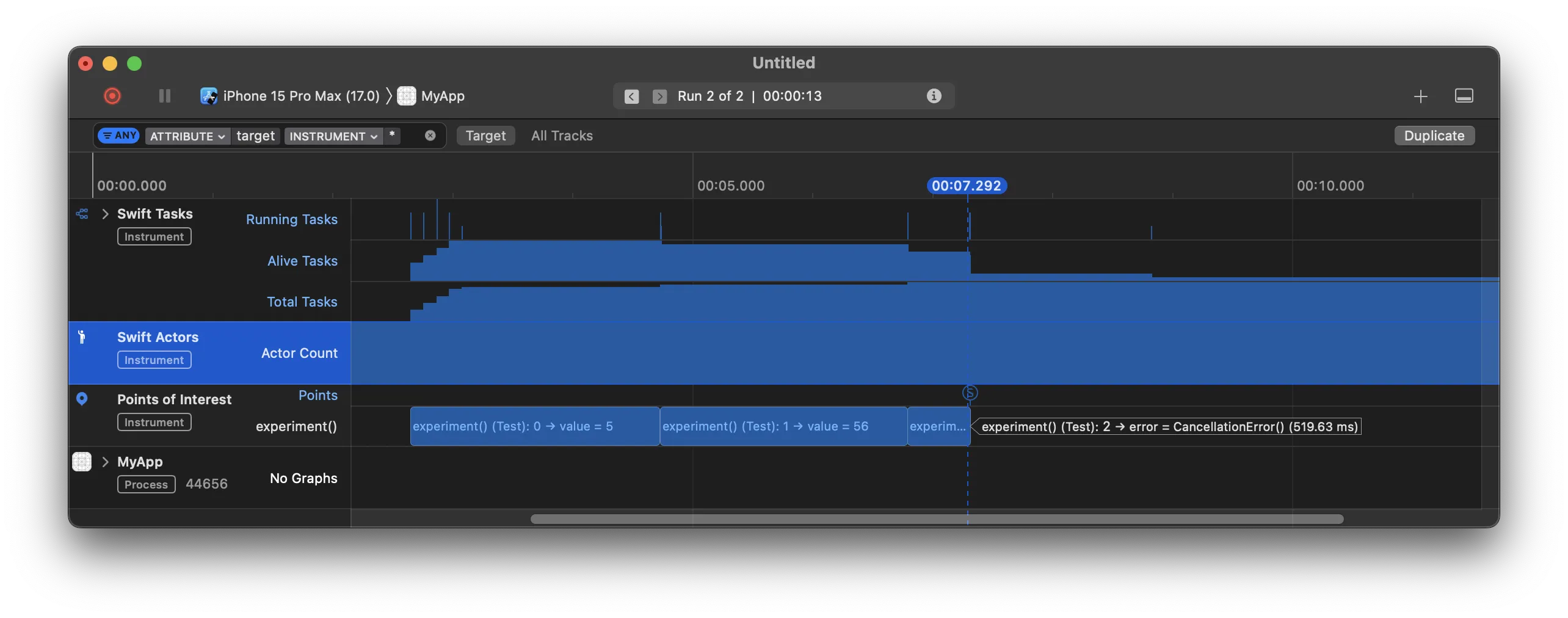Go to the next run arrow
The height and width of the screenshot is (618, 1568).
pos(660,96)
